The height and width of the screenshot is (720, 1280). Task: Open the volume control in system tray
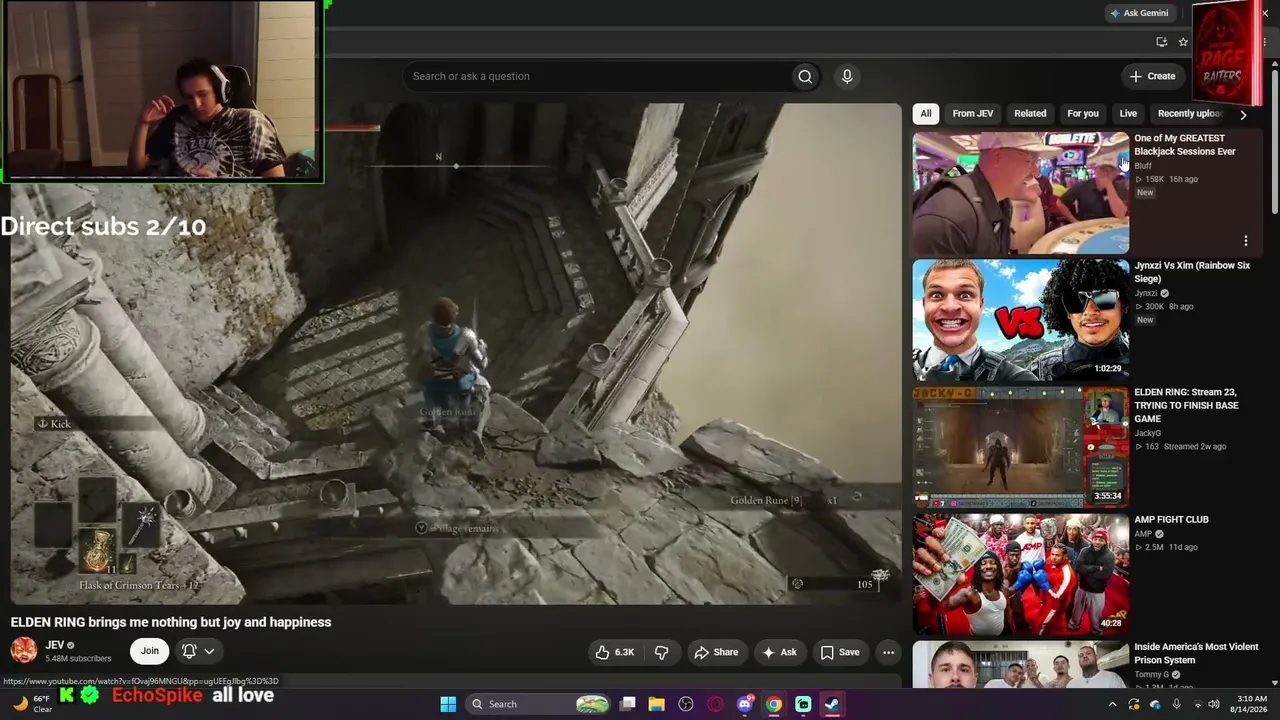click(1214, 704)
